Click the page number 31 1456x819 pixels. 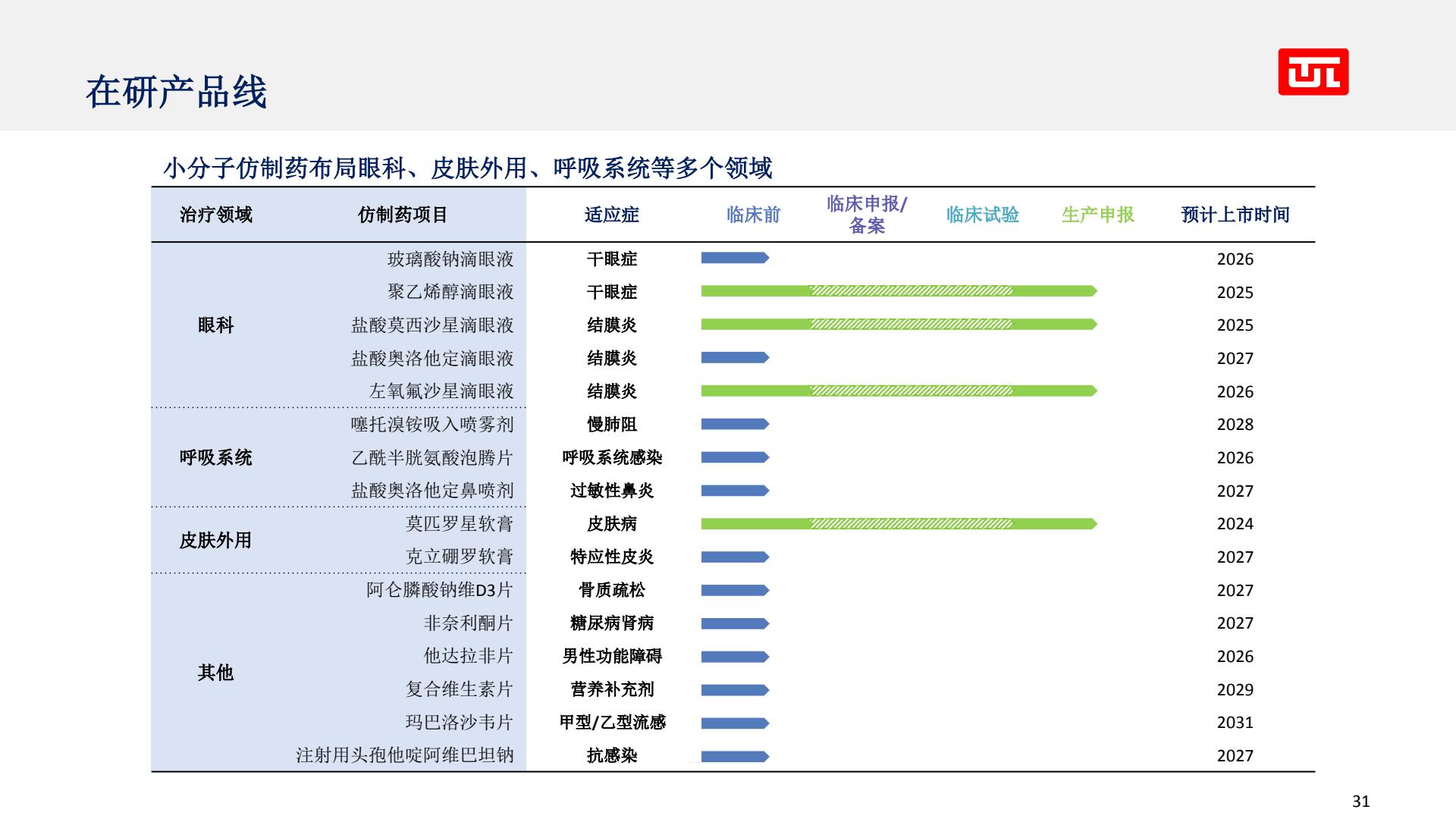1361,802
